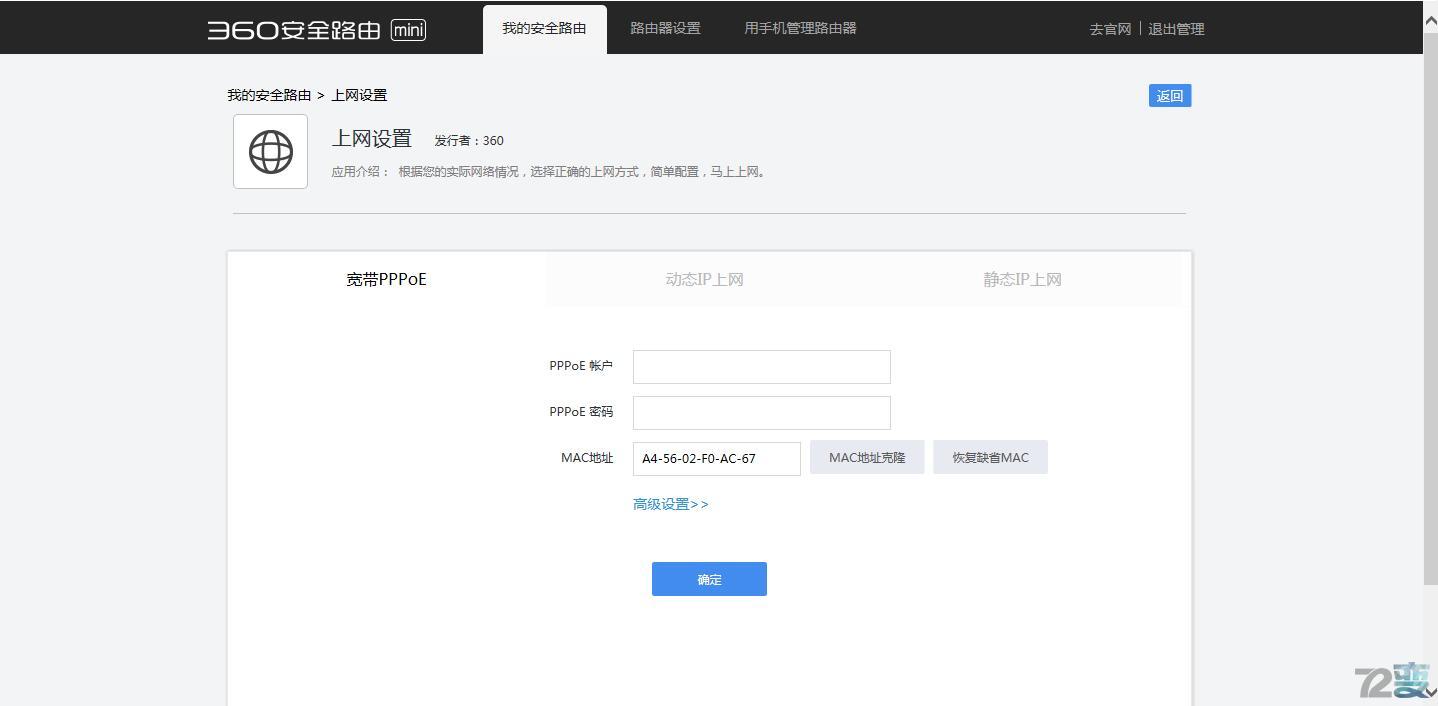Switch to 动态IP上网 mode
1438x706 pixels.
tap(704, 279)
